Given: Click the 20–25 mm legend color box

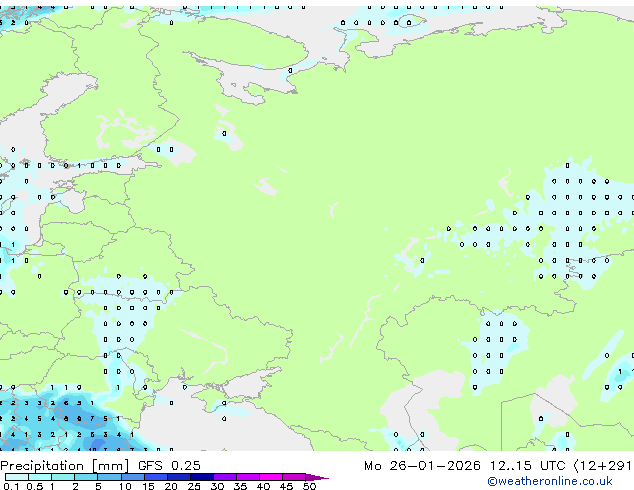Looking at the screenshot, I should [179, 477].
